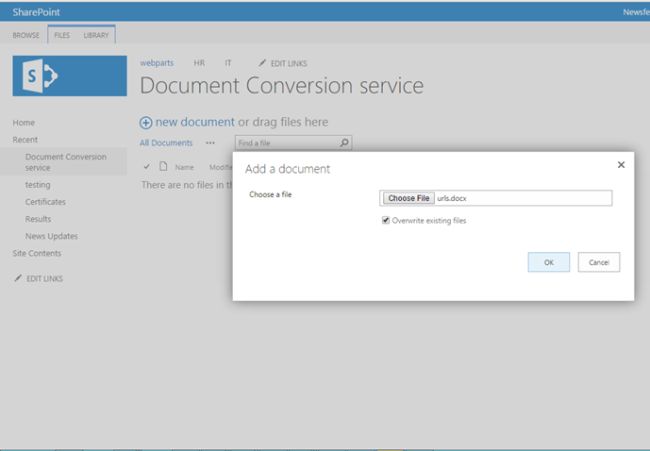
Task: Open the IT top navigation link
Action: 228,63
